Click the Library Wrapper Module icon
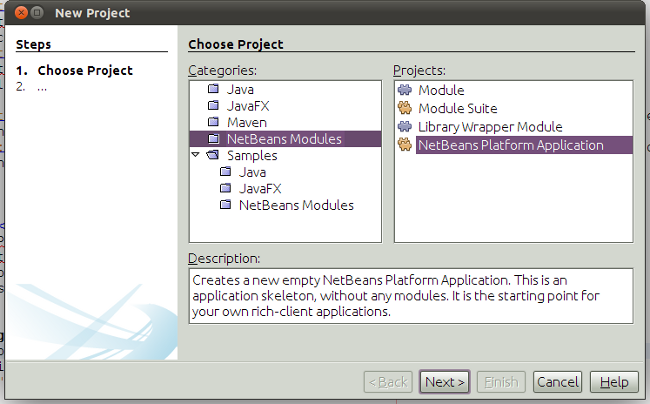Image resolution: width=650 pixels, height=404 pixels. [x=405, y=127]
